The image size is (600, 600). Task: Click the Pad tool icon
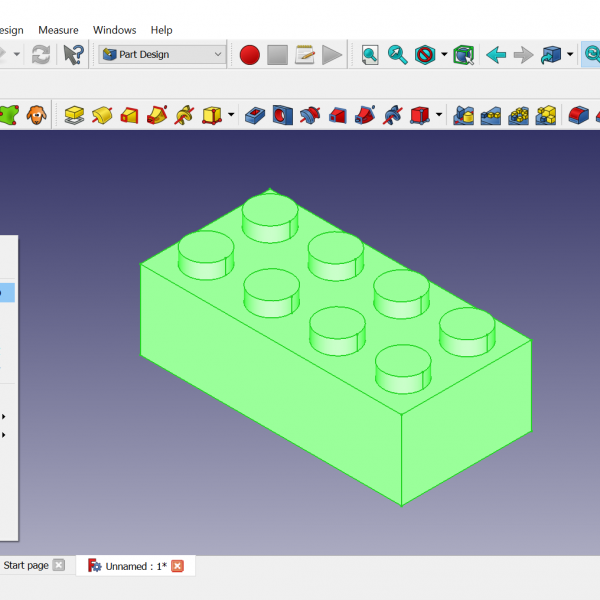click(74, 115)
